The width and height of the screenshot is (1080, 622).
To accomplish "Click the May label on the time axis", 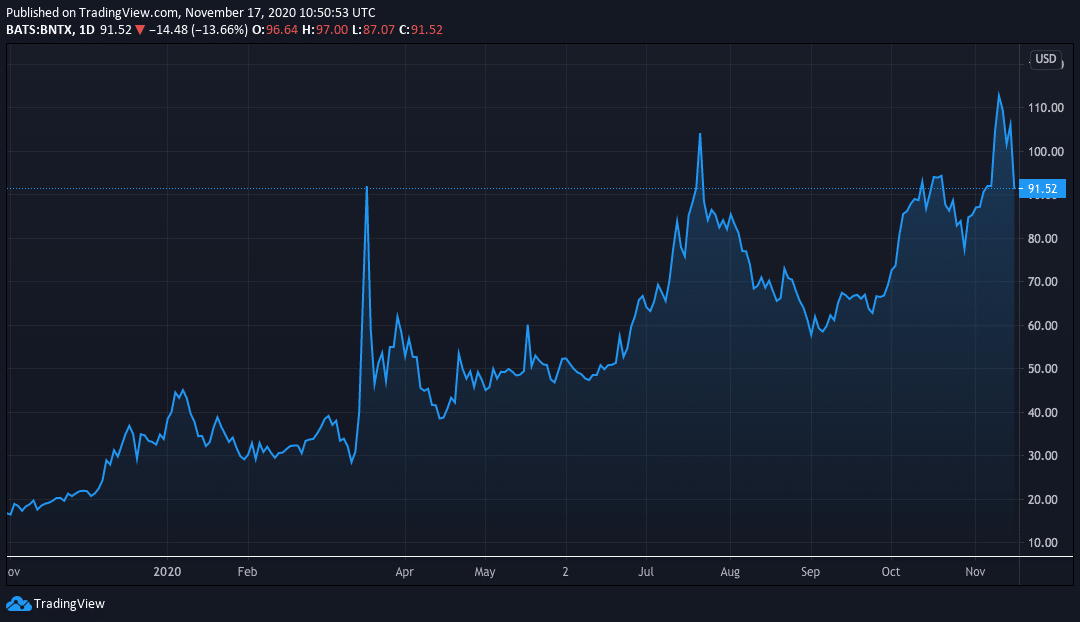I will pyautogui.click(x=485, y=572).
